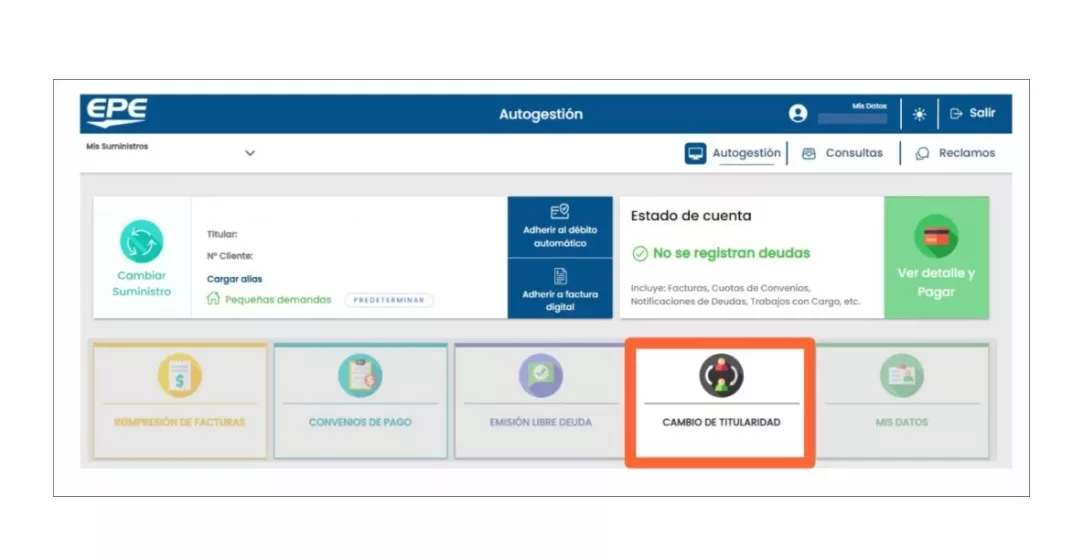This screenshot has height=556, width=1080.
Task: Click the Cambiar Suministro round icon
Action: [x=142, y=241]
